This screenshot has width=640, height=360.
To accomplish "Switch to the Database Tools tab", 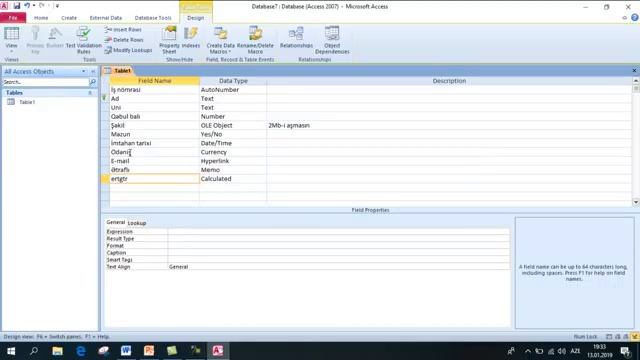I will pos(153,18).
